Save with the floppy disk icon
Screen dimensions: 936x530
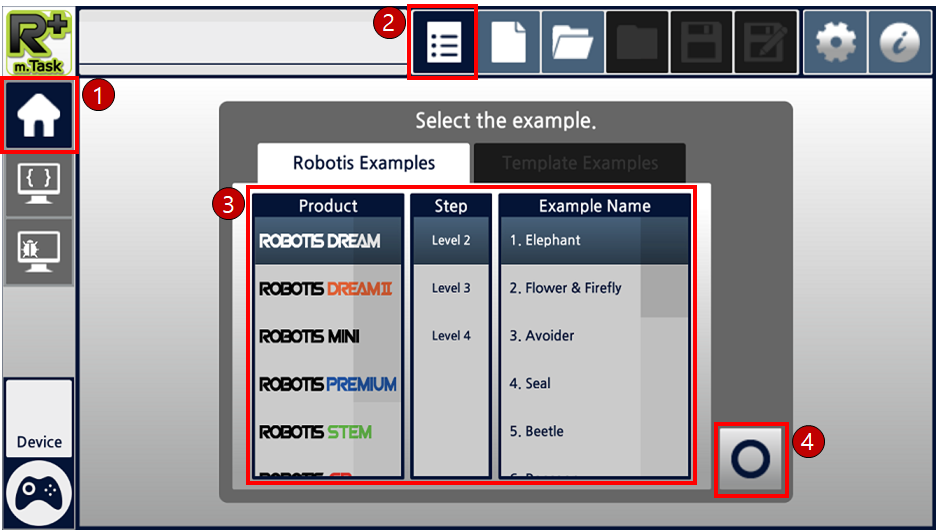(701, 42)
